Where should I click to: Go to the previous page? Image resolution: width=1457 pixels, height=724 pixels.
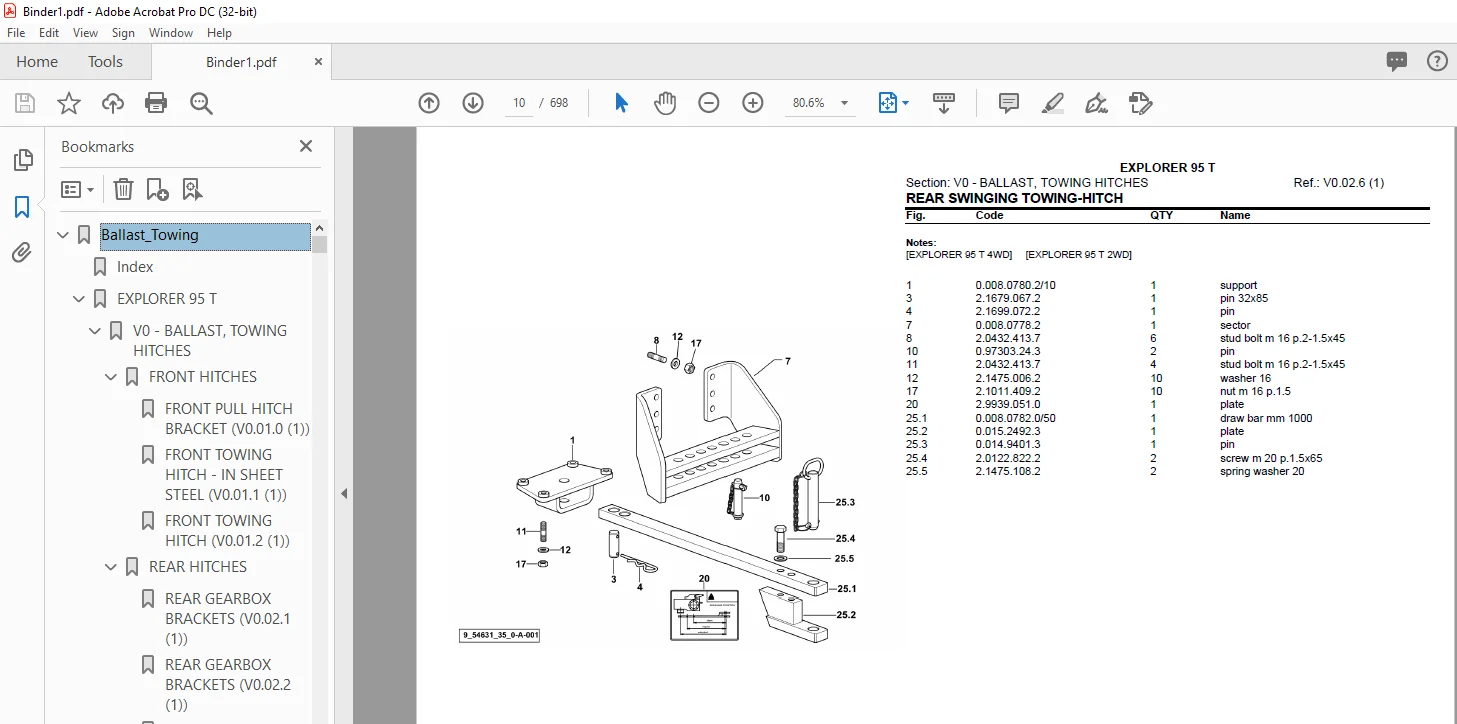point(429,103)
